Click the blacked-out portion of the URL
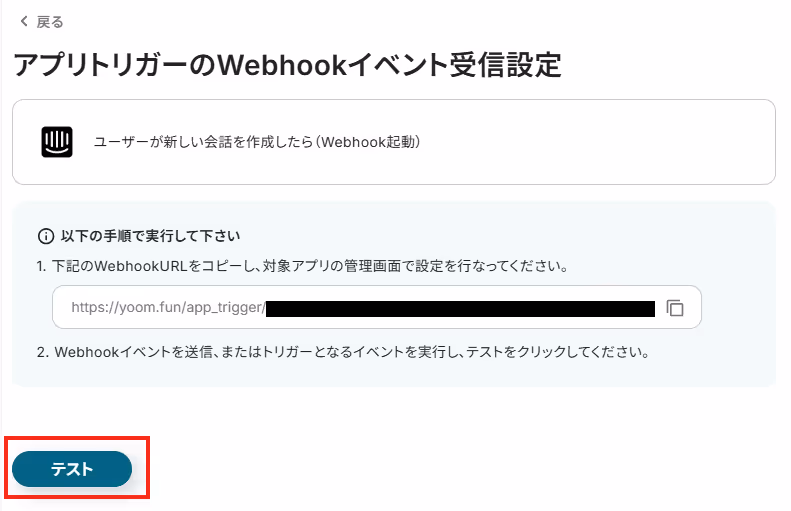The height and width of the screenshot is (511, 791). 460,309
